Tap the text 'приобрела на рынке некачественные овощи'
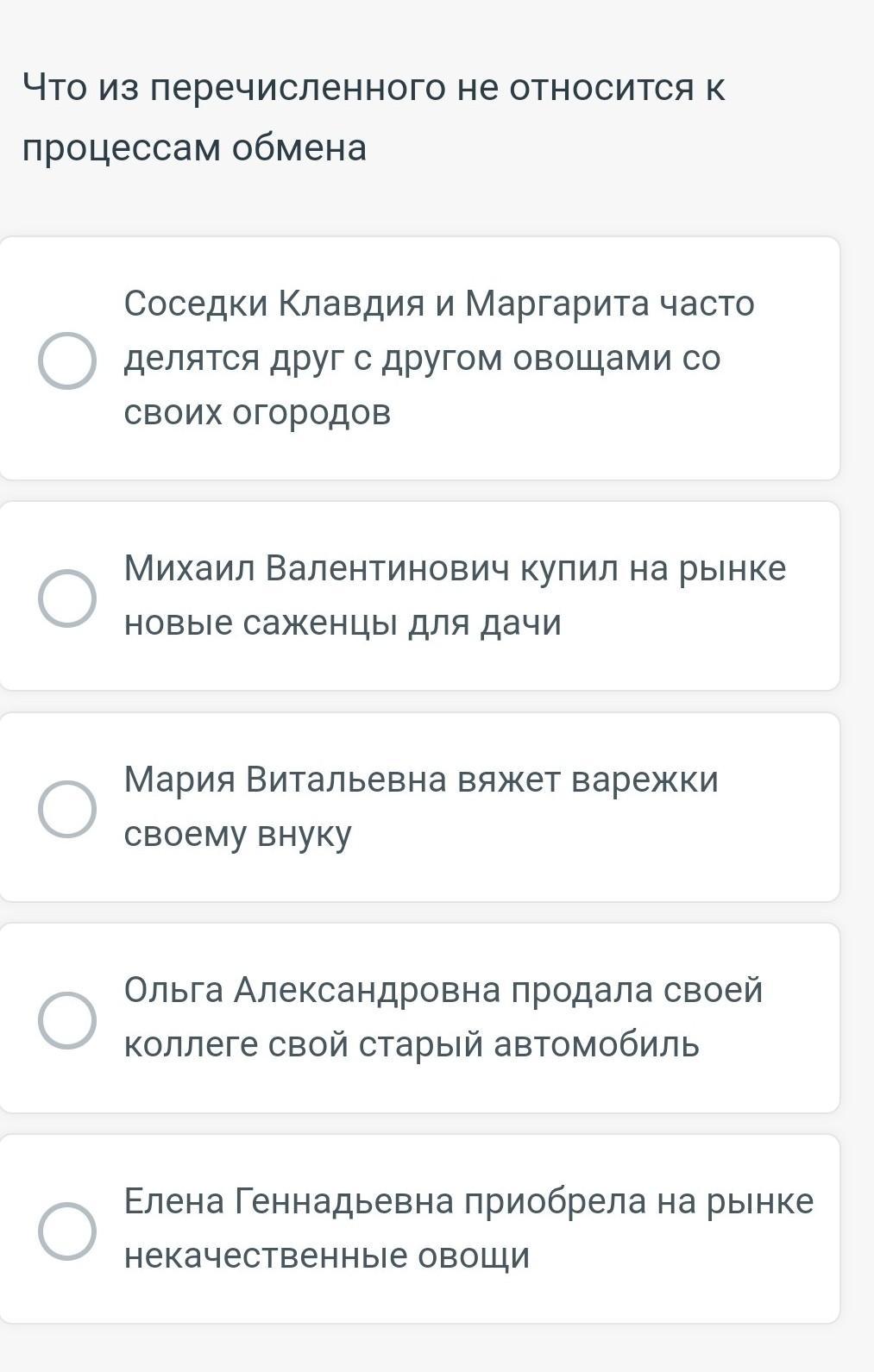Screen dimensions: 874x1372 click(468, 1228)
